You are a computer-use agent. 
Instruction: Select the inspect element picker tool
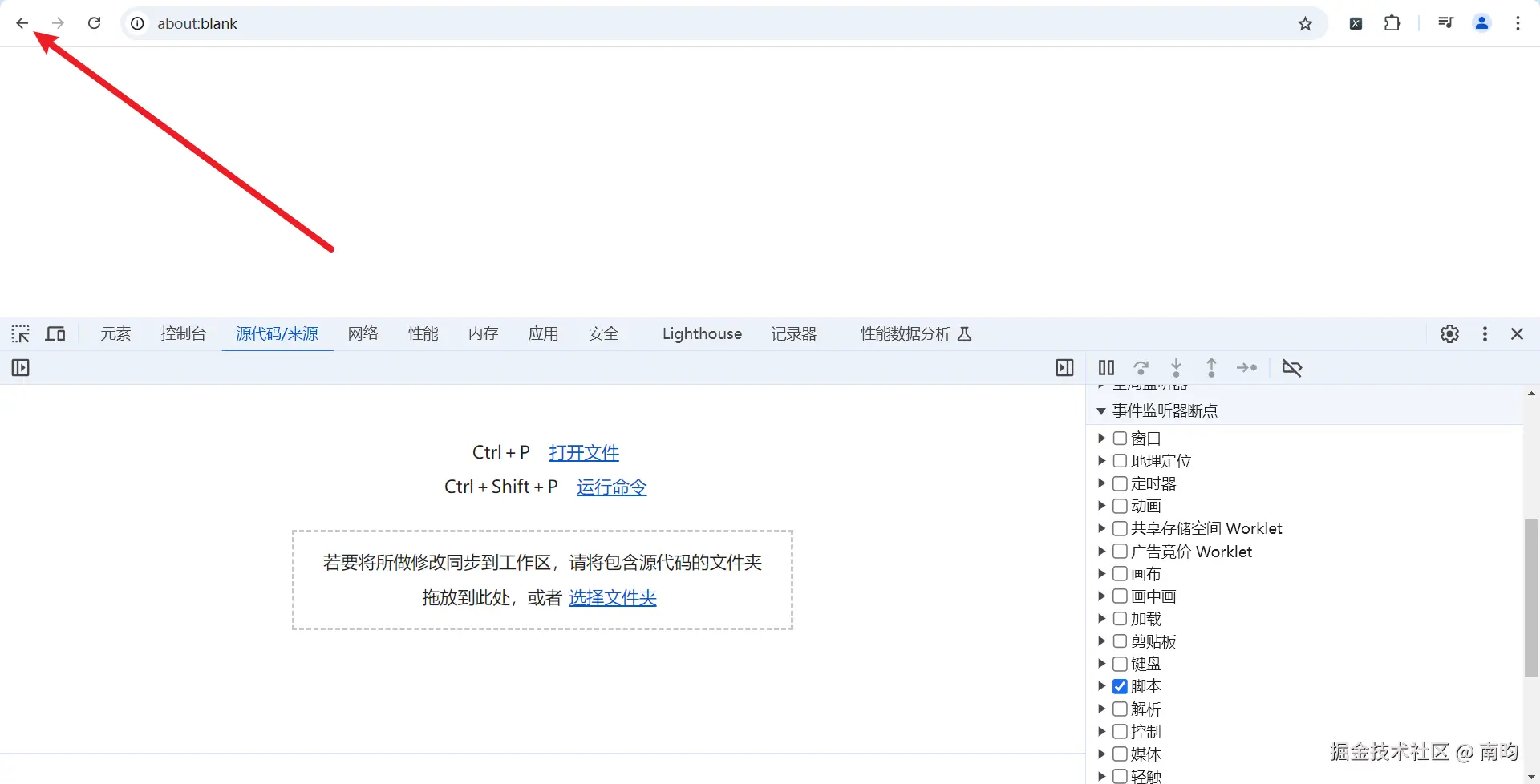pyautogui.click(x=20, y=333)
